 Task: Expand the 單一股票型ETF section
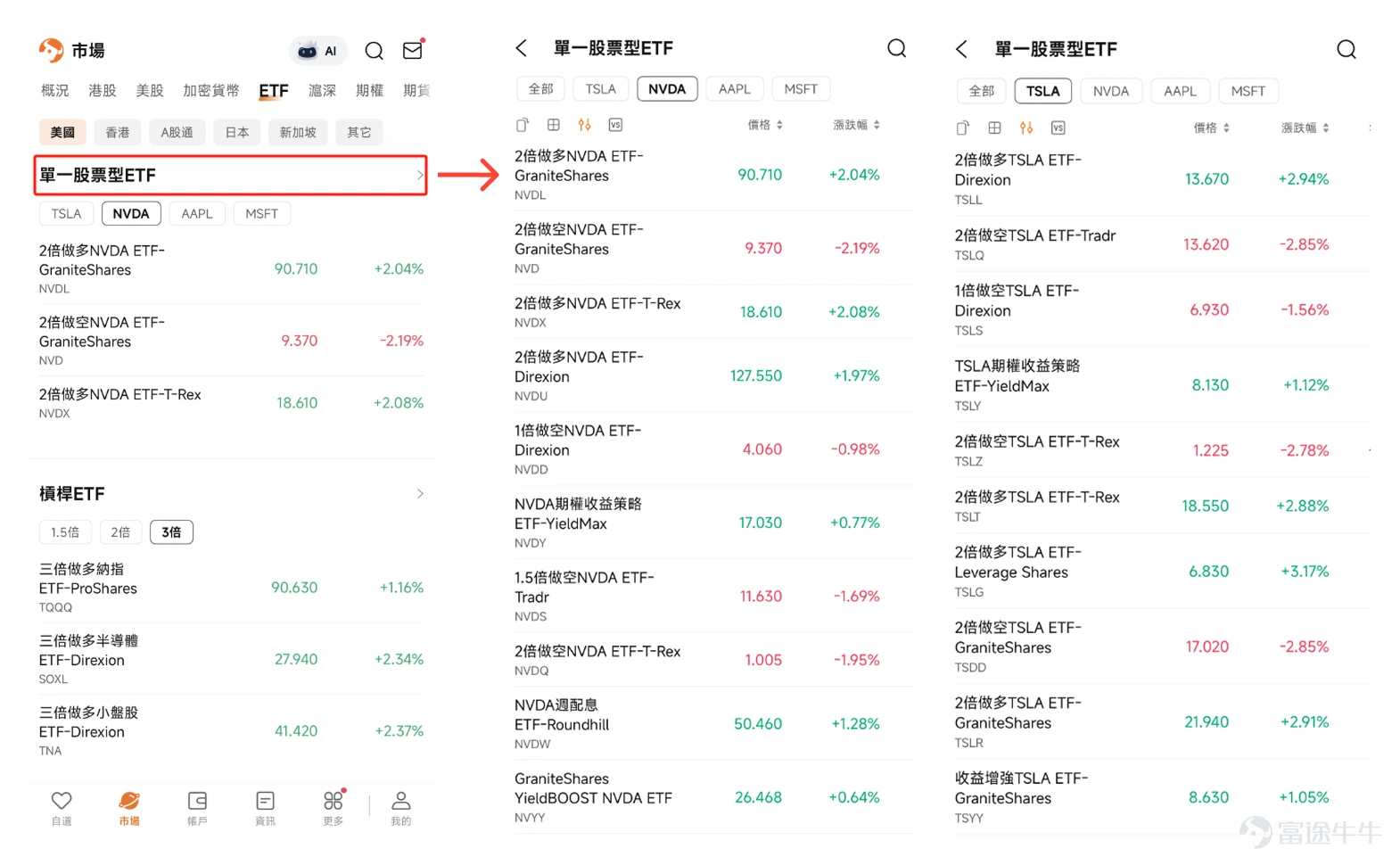[x=231, y=175]
